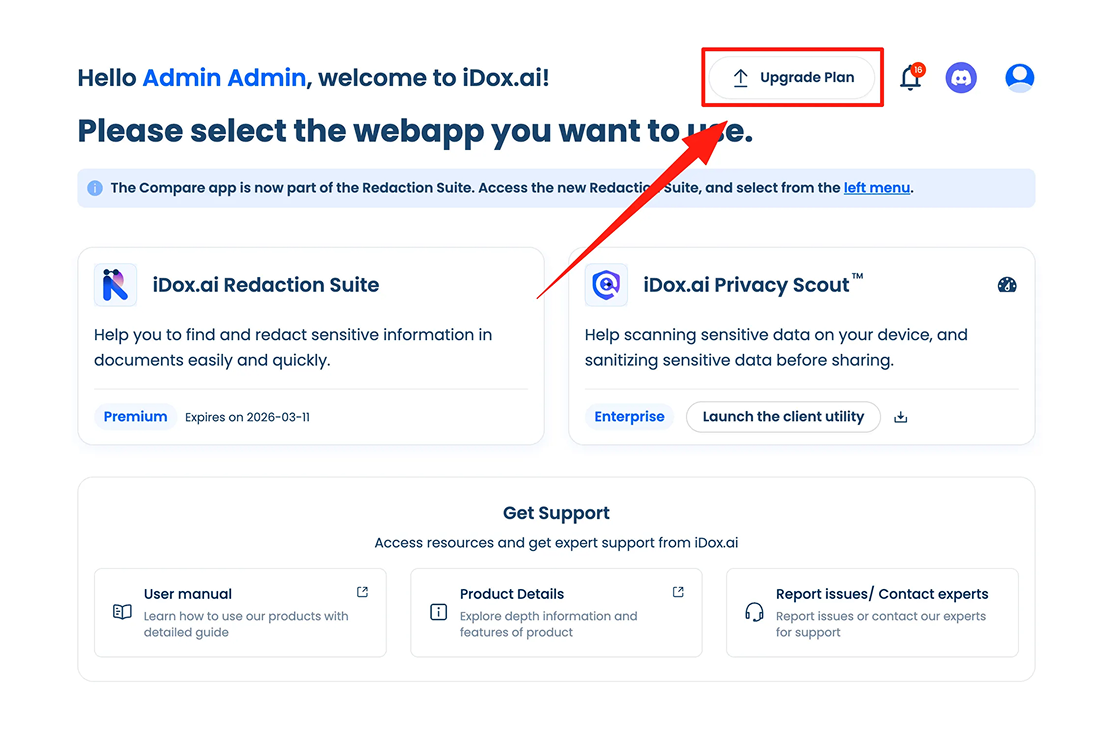Open Report issues/ Contact experts card
This screenshot has height=738, width=1096.
tap(871, 612)
